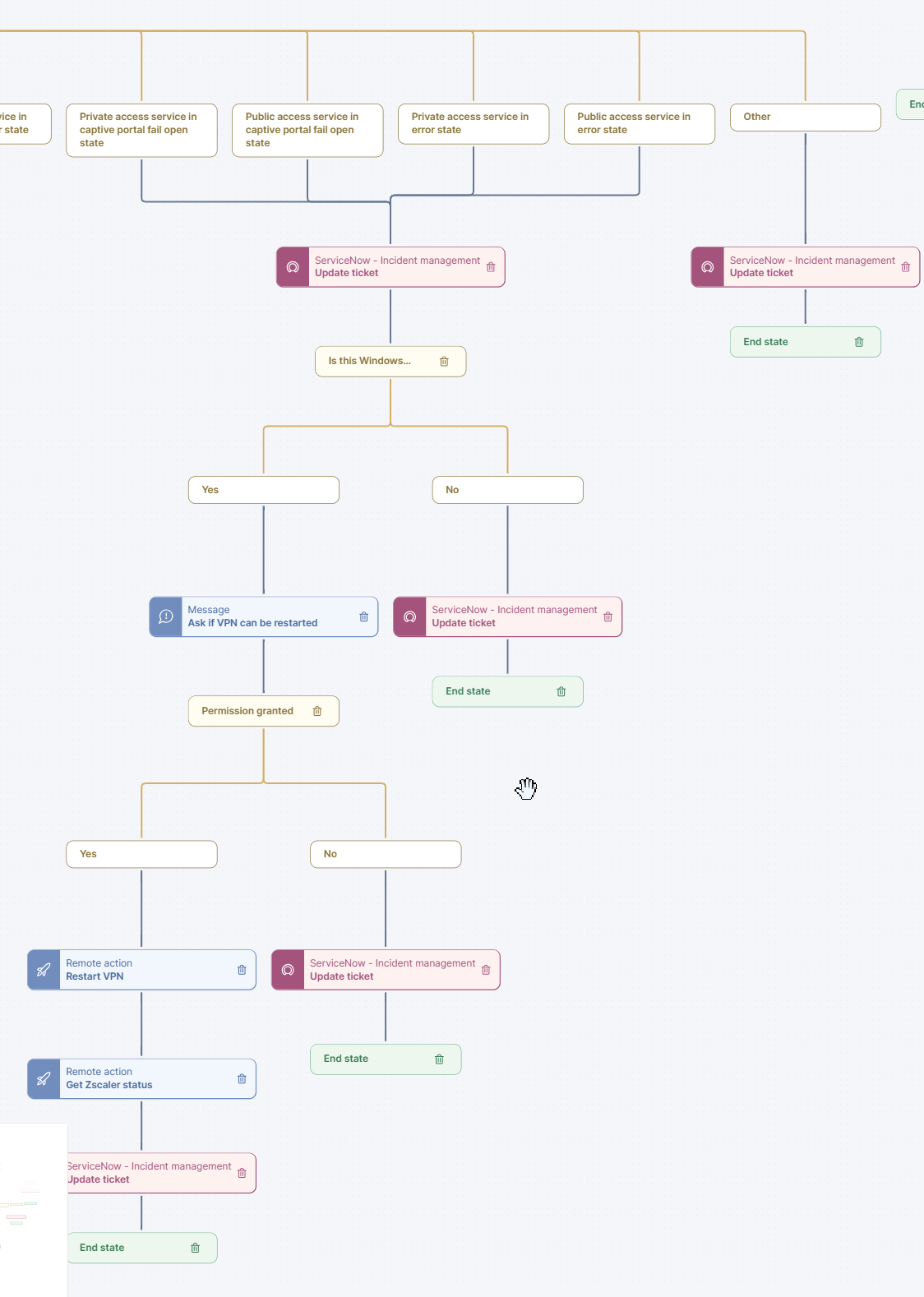Delete the Restart VPN remote action node
The width and height of the screenshot is (924, 1297).
pos(242,970)
